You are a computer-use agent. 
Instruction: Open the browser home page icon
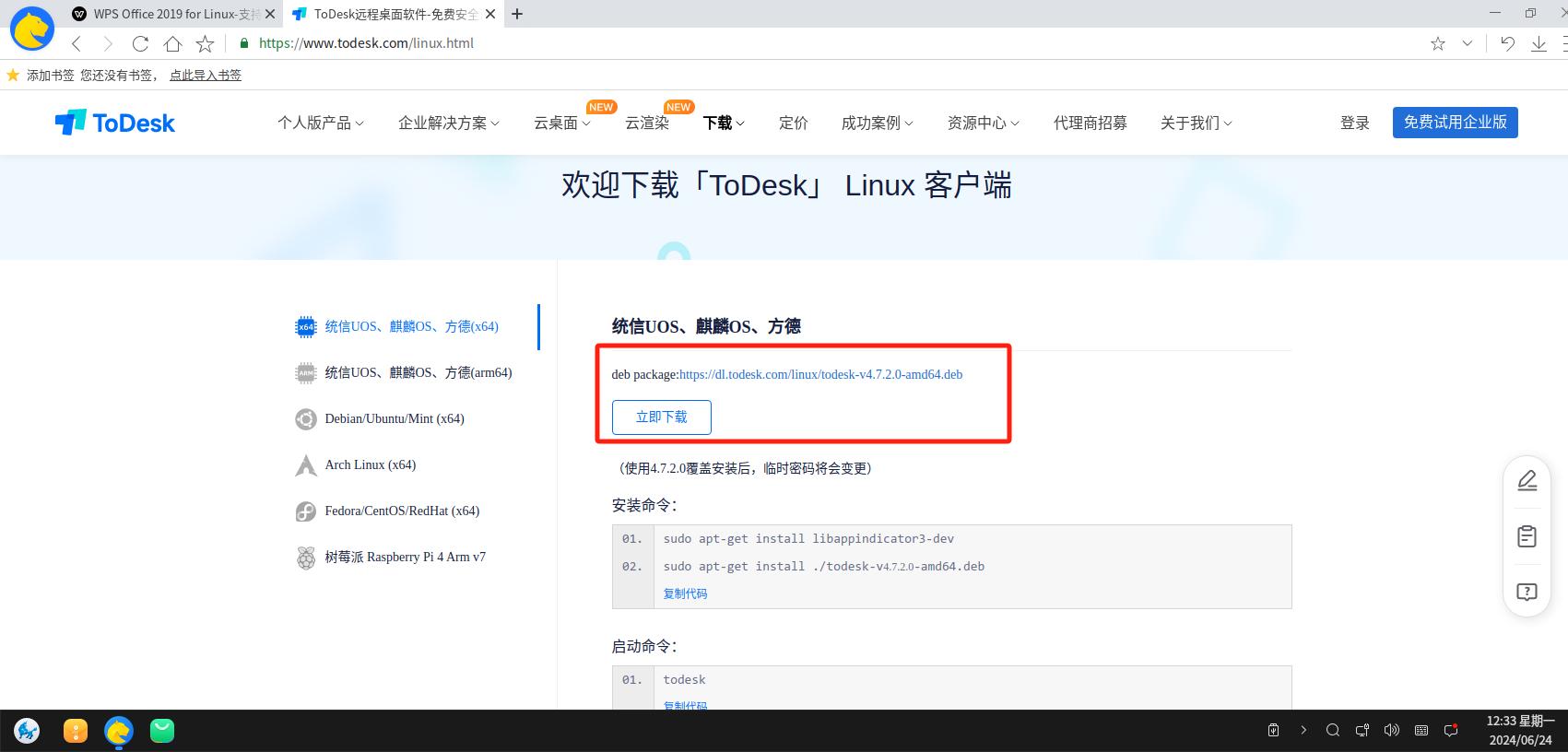click(172, 43)
